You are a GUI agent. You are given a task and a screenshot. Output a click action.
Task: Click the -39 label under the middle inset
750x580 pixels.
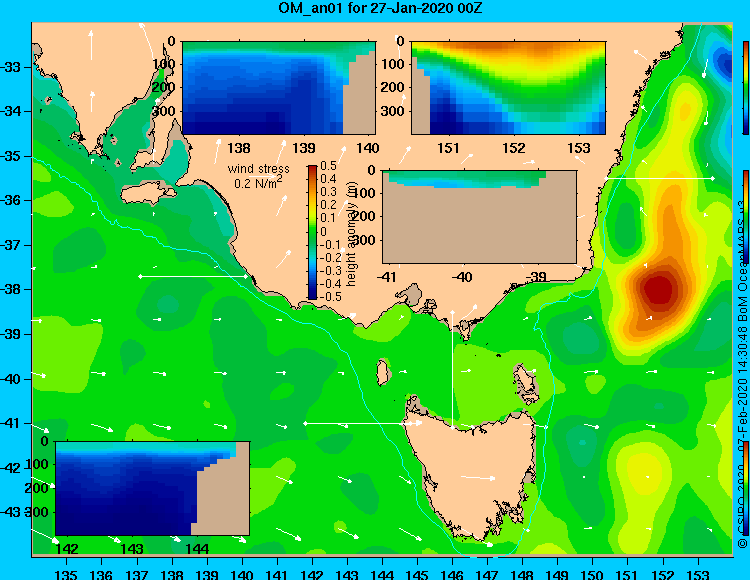pos(536,277)
